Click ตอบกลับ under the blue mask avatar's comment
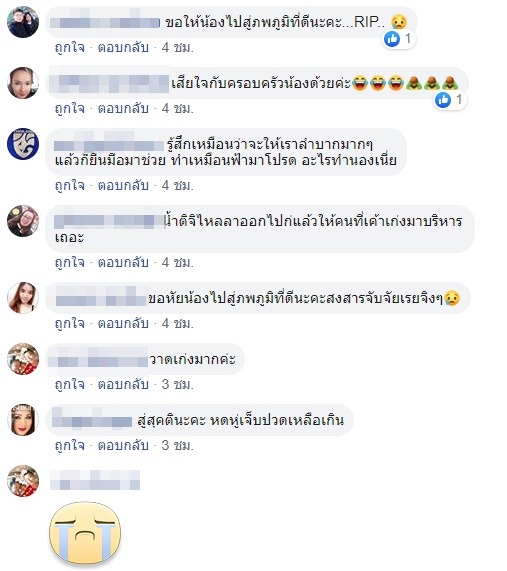The height and width of the screenshot is (571, 507). pos(123,185)
